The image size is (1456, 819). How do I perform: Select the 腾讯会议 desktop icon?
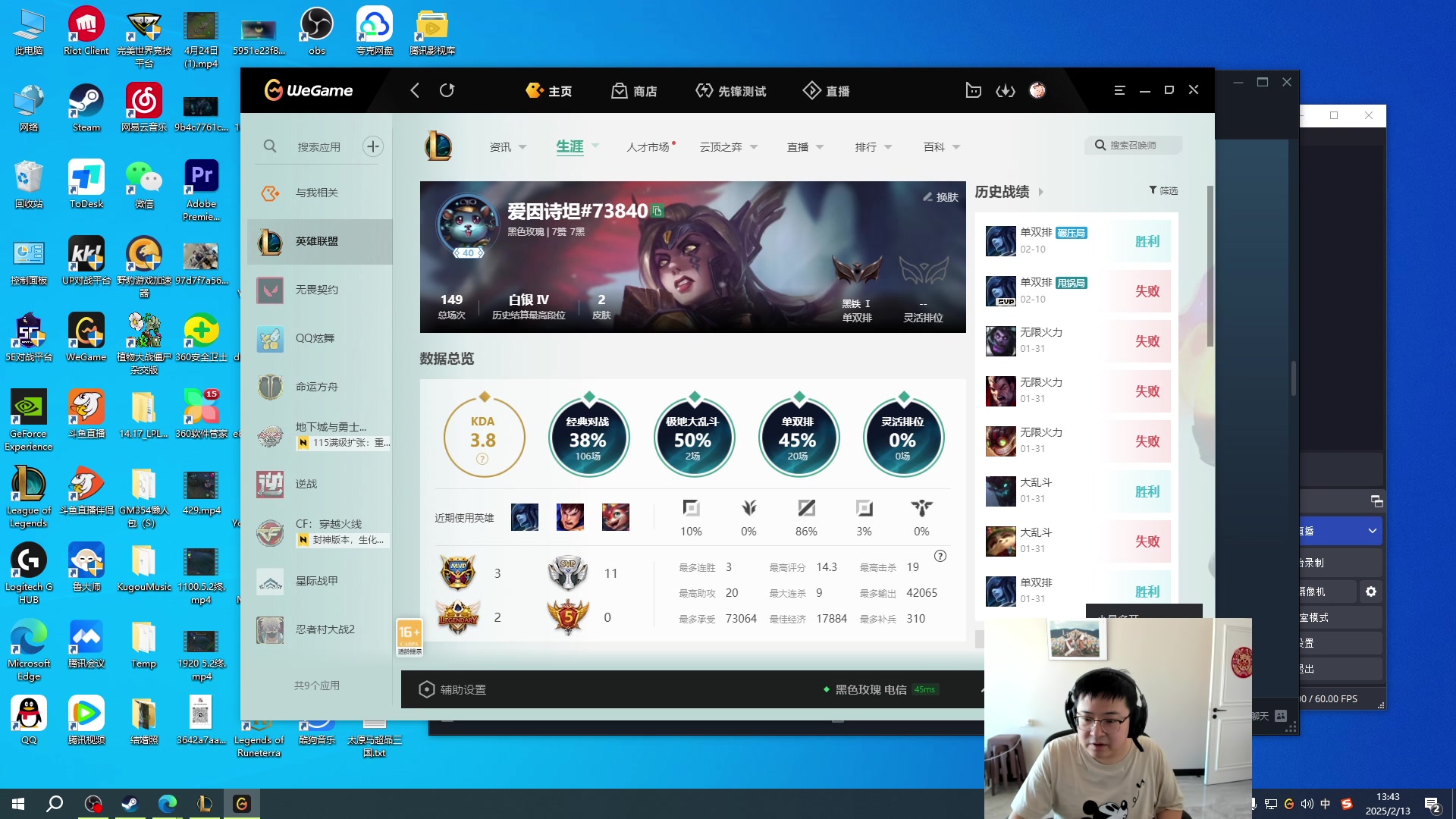(x=86, y=645)
